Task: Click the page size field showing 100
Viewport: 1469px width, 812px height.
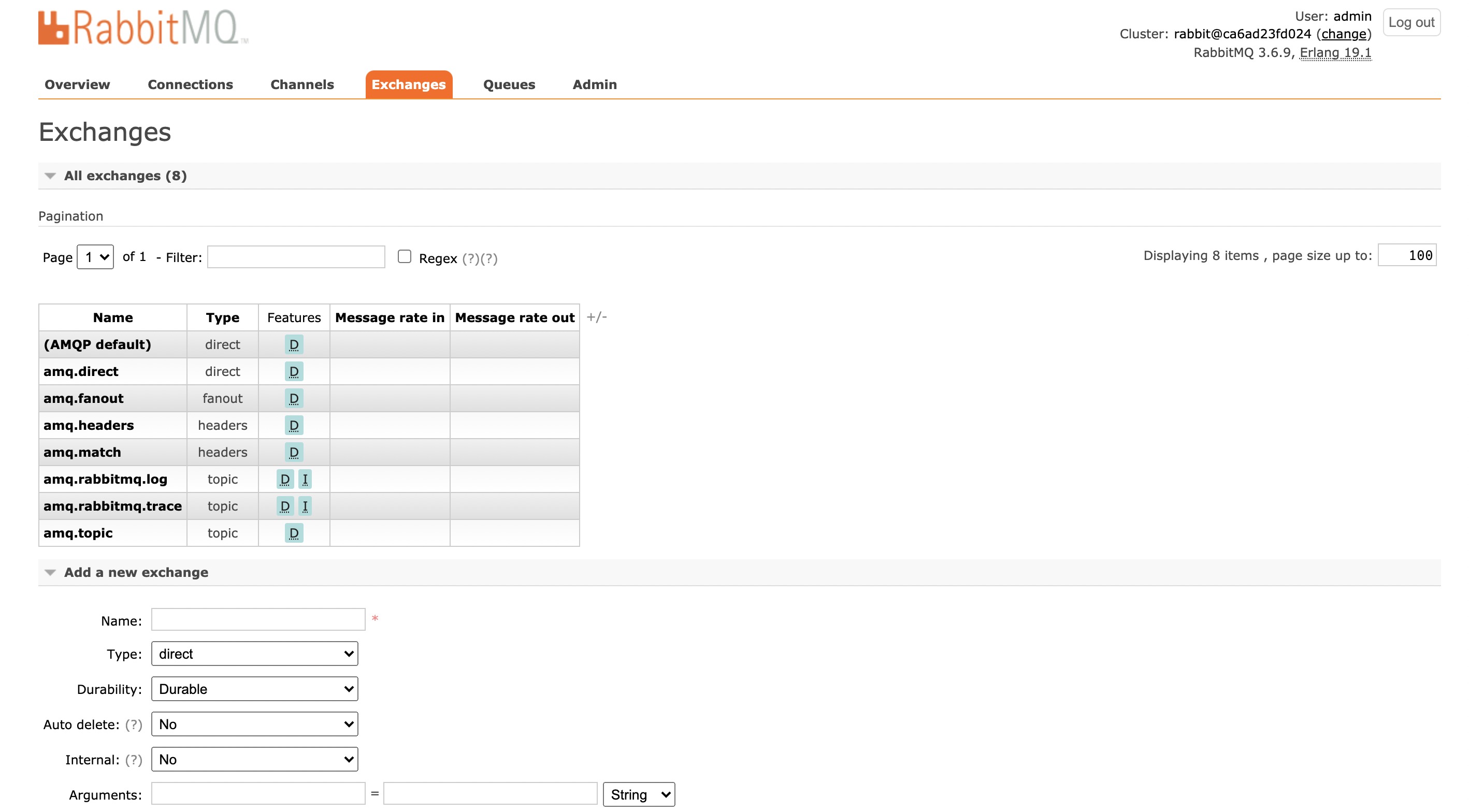Action: [1407, 255]
